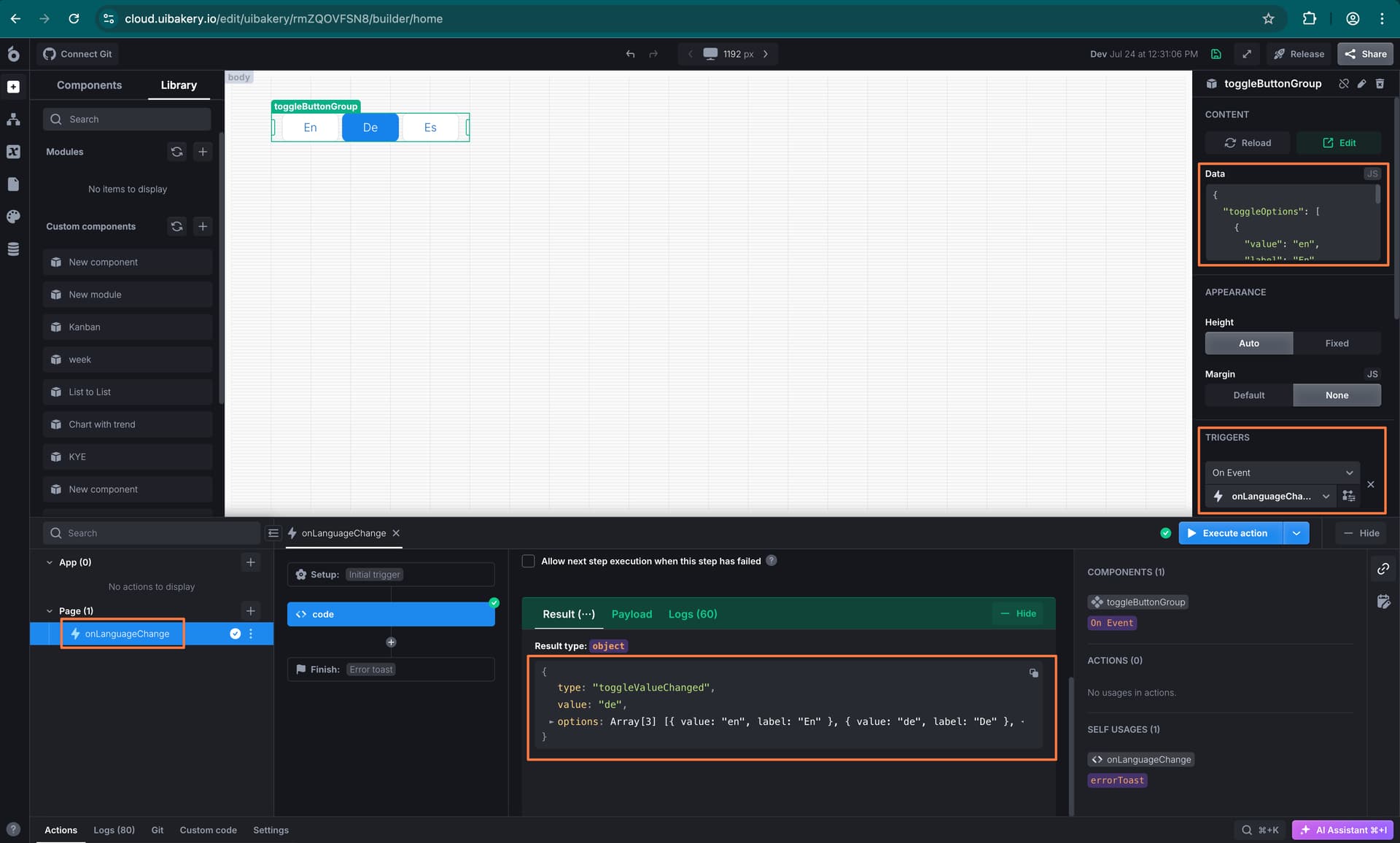Add a step below the code step

click(391, 642)
